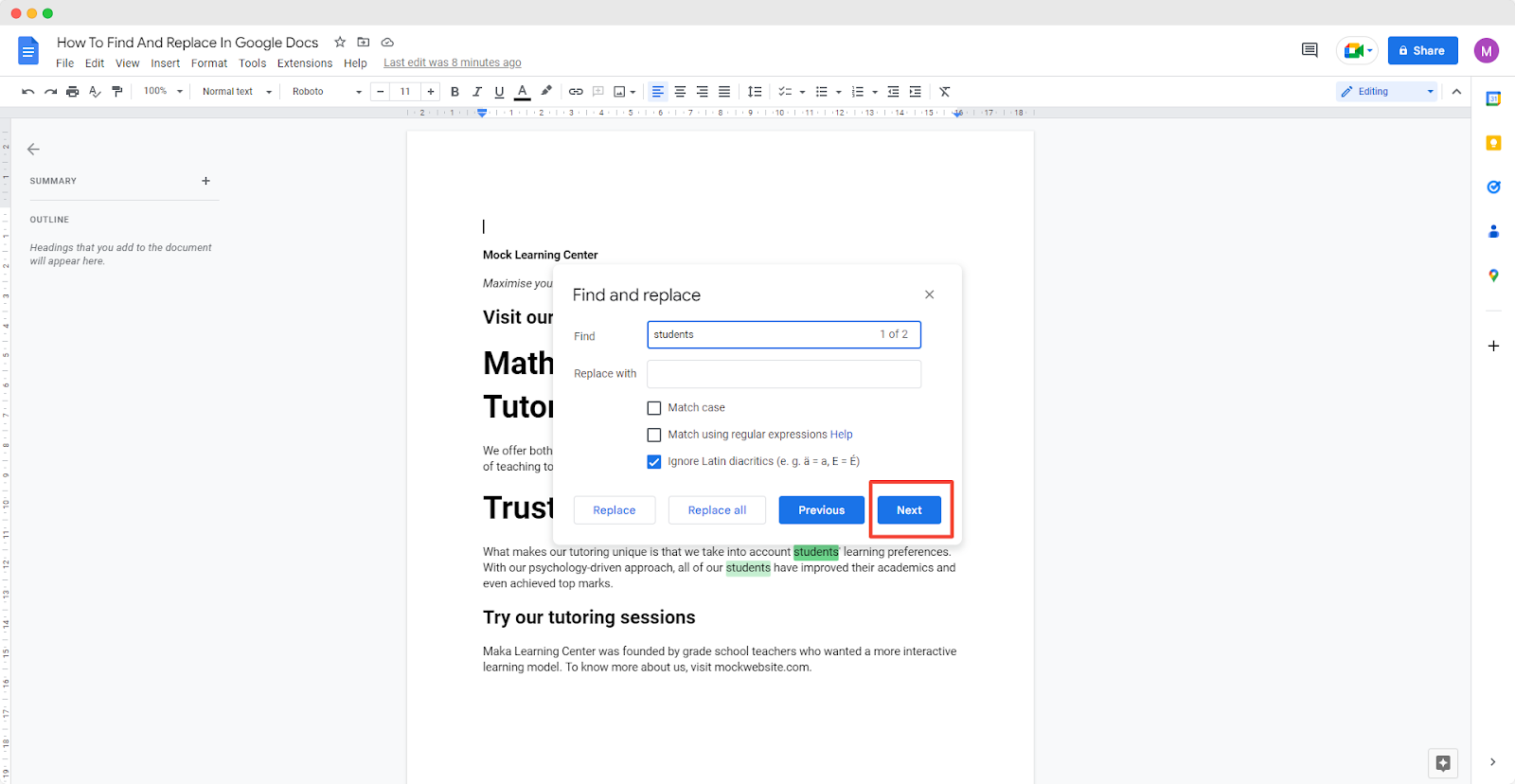Insert a link using the chain icon
This screenshot has width=1515, height=784.
click(x=576, y=92)
